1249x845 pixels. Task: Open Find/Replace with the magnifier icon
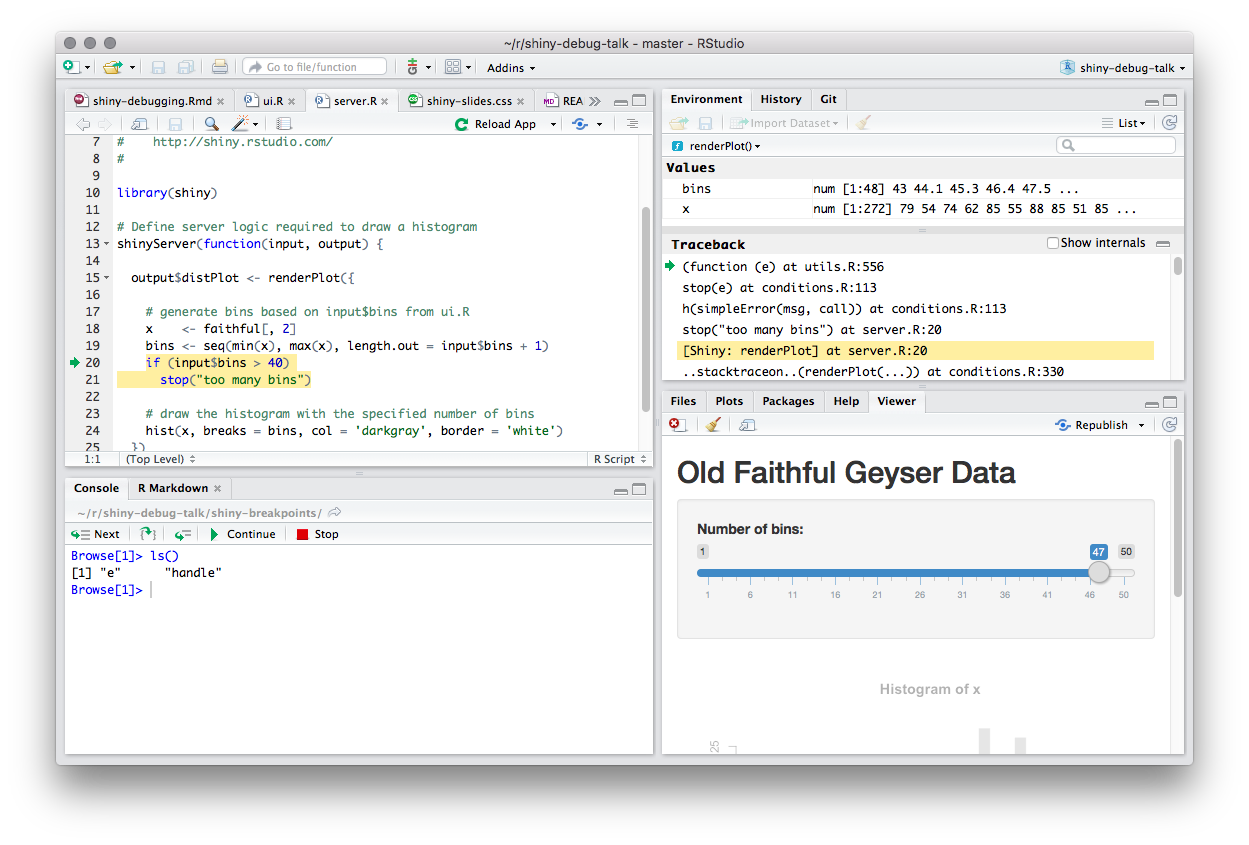[x=210, y=123]
